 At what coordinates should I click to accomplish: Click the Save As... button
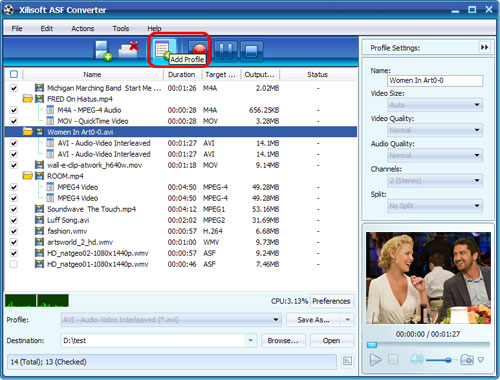(313, 320)
